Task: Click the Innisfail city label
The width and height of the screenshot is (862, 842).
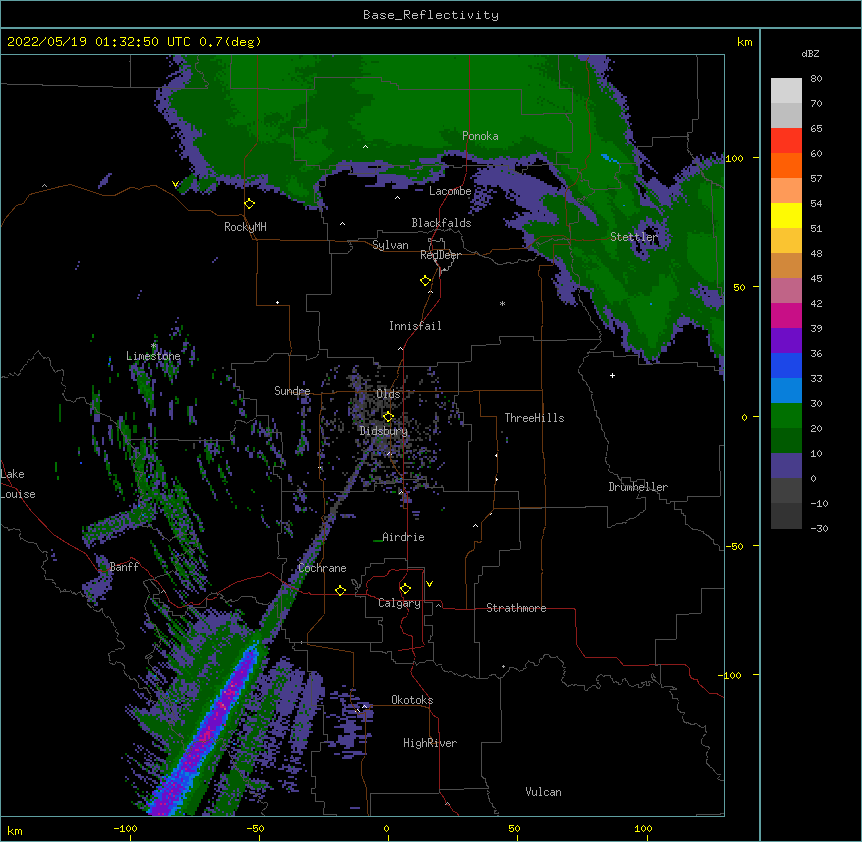Action: [415, 326]
